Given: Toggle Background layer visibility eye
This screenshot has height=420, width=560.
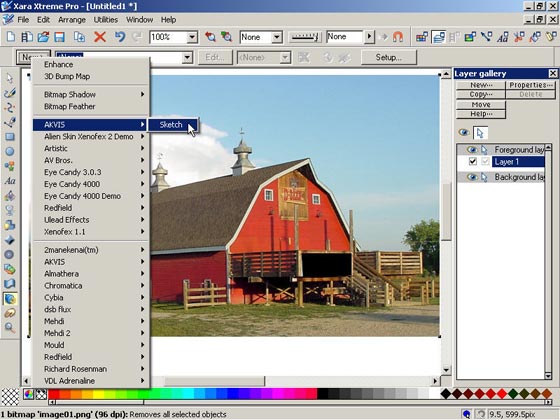Looking at the screenshot, I should pos(471,177).
